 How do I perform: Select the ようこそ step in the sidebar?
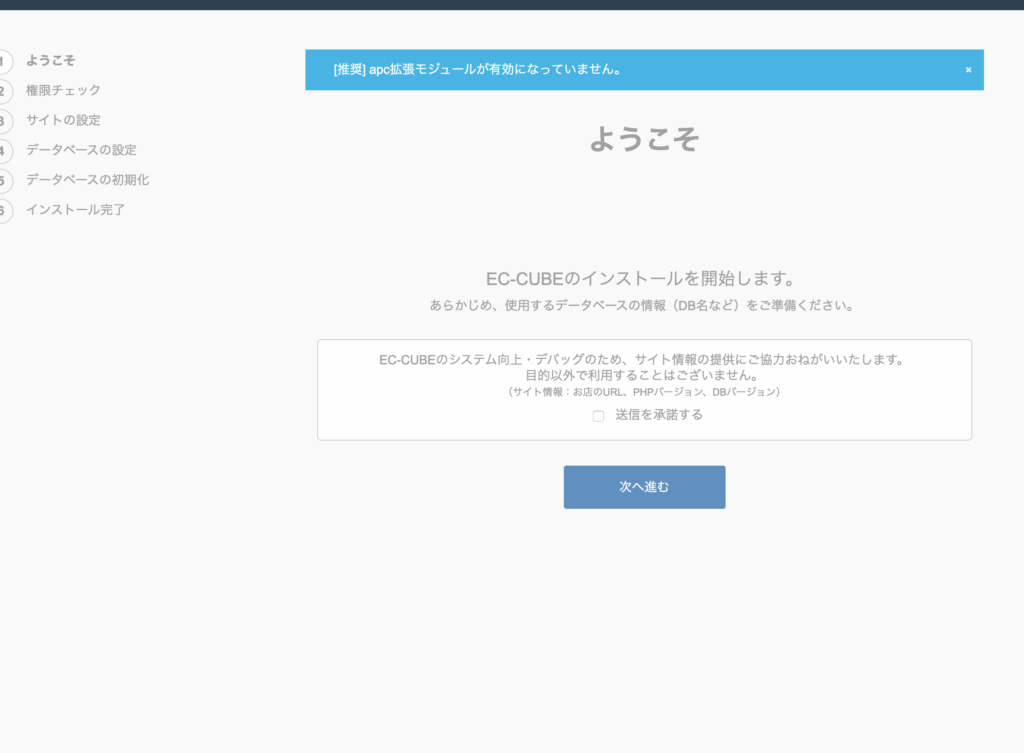tap(50, 61)
